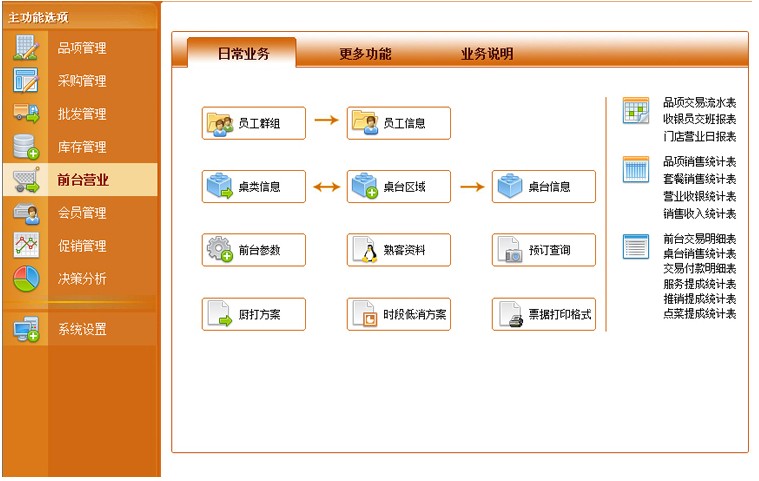Open the 桌台信息 button

(x=544, y=186)
